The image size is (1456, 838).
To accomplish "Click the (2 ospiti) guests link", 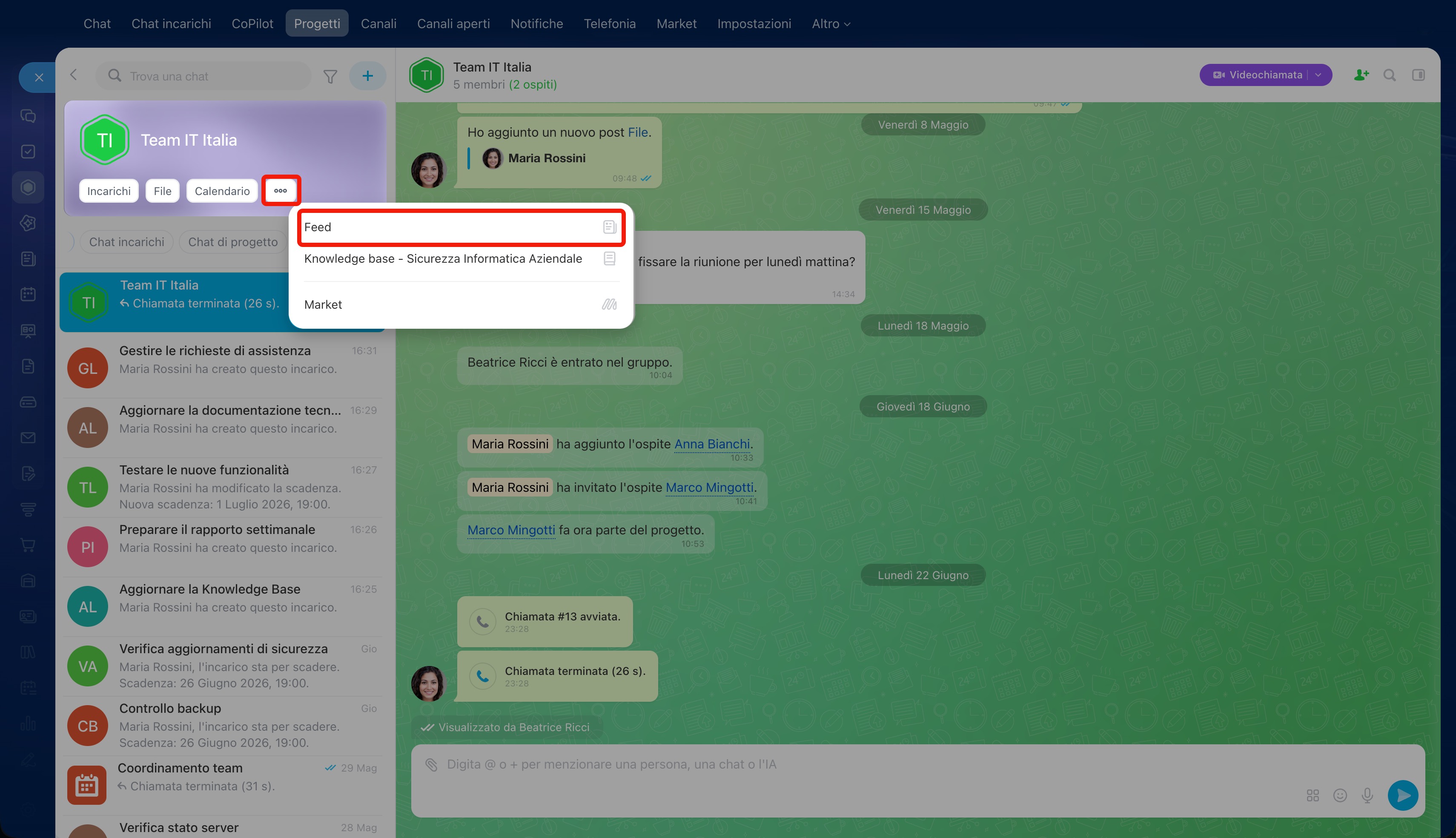I will [533, 85].
